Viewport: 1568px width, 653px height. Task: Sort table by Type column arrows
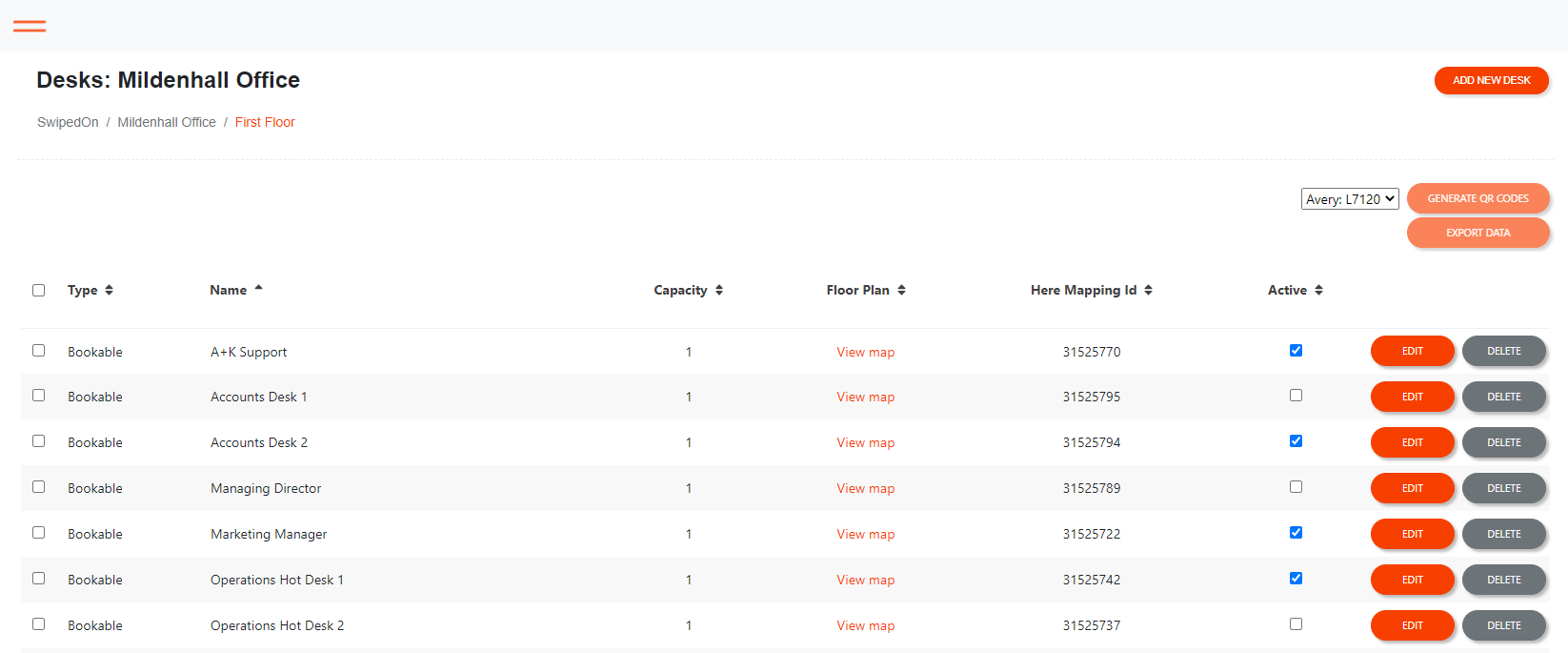(109, 290)
